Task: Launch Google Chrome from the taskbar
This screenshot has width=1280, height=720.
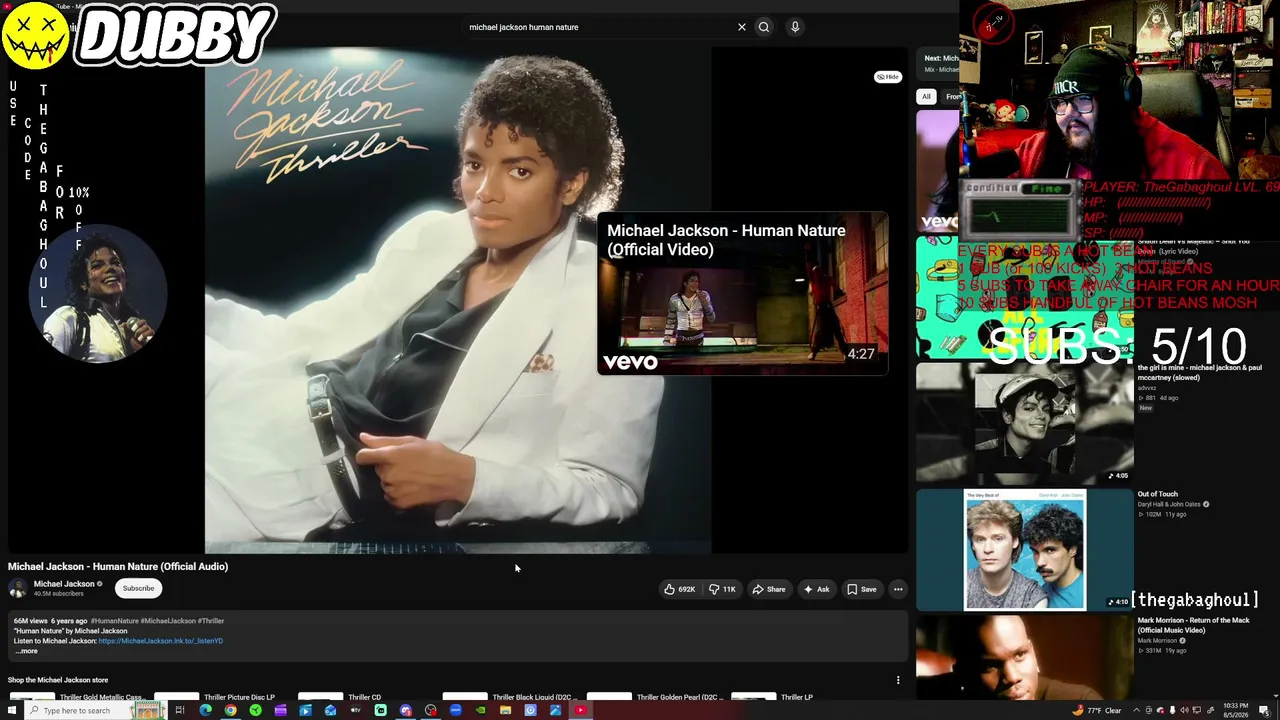Action: point(230,710)
